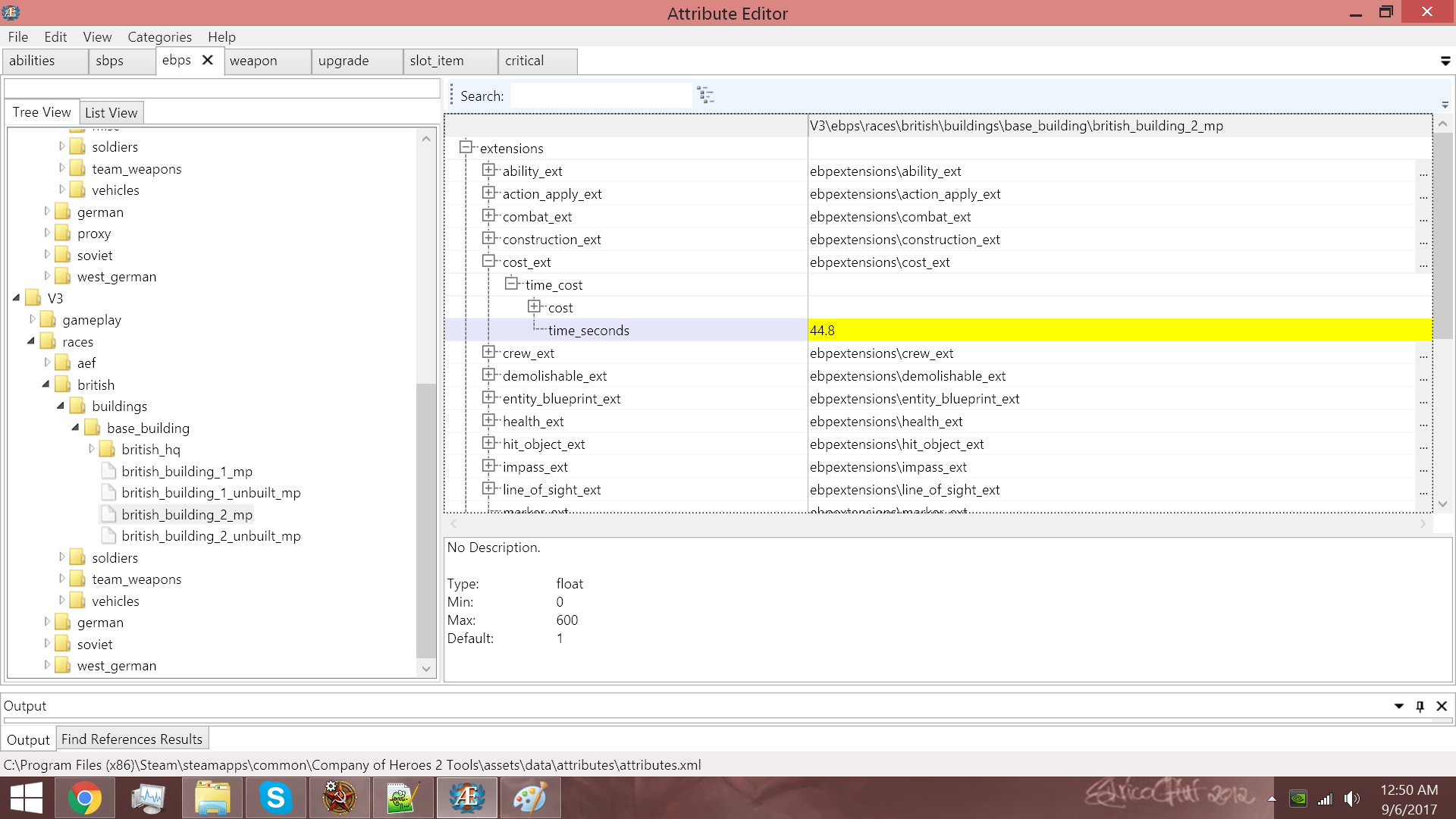This screenshot has height=819, width=1456.
Task: Open Paint from taskbar
Action: click(530, 798)
